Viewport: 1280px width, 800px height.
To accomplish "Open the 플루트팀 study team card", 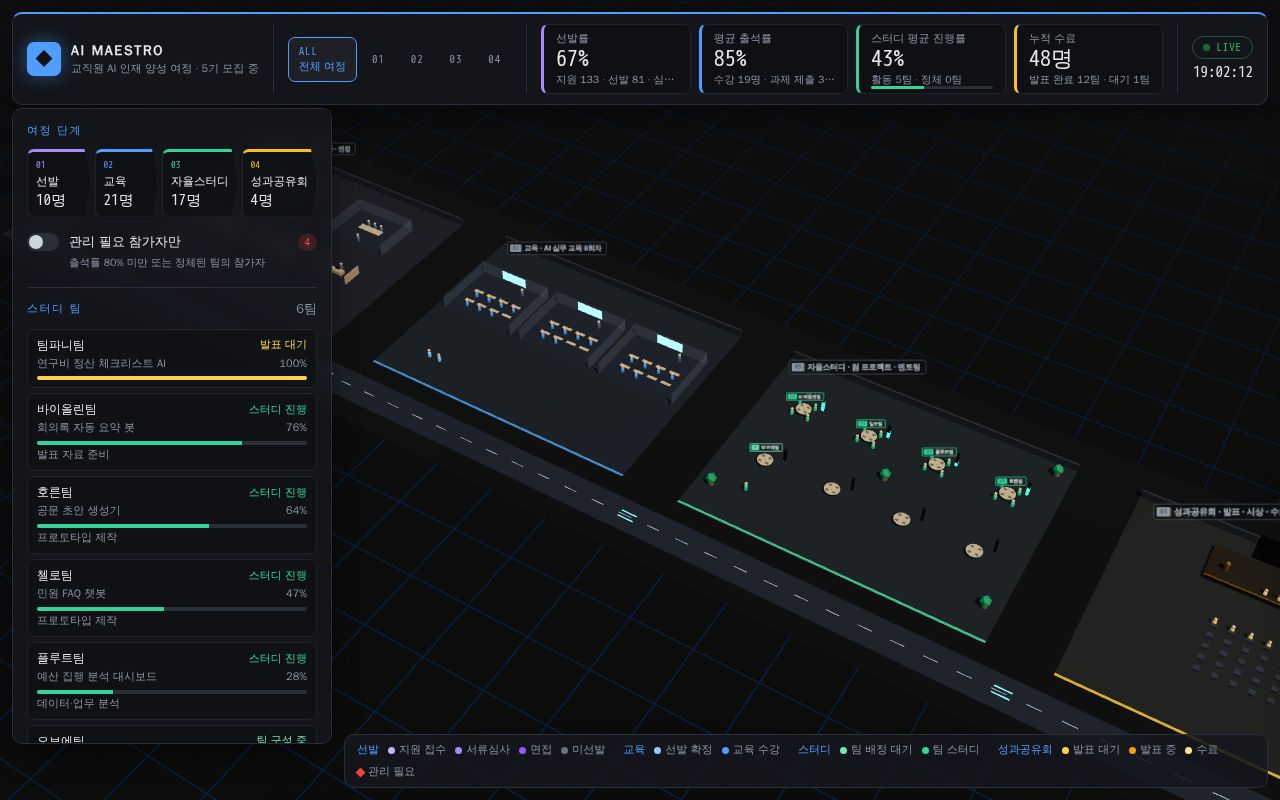I will pos(172,681).
